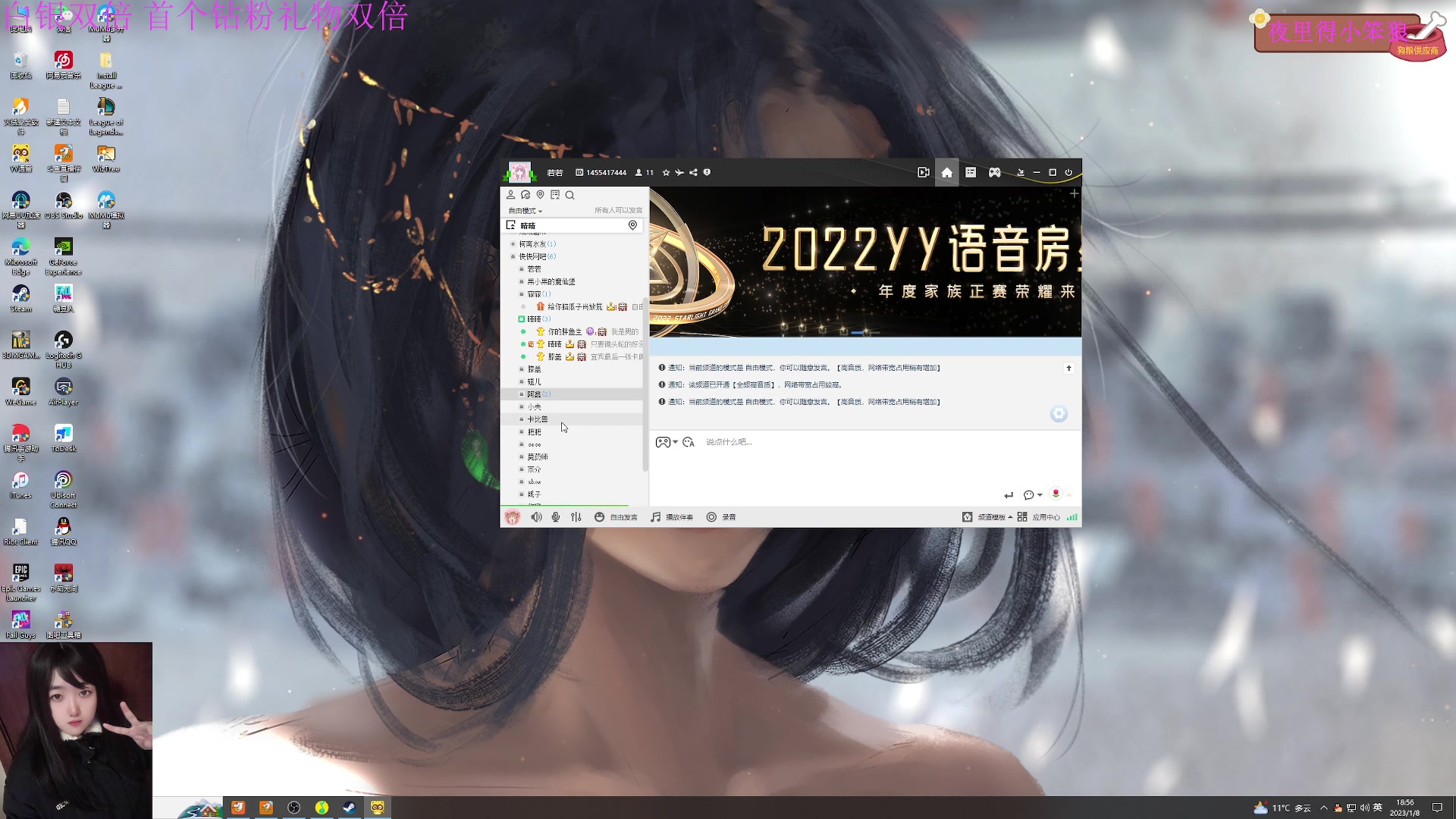Open the 猫儿 sub-channel
The width and height of the screenshot is (1456, 819).
535,382
